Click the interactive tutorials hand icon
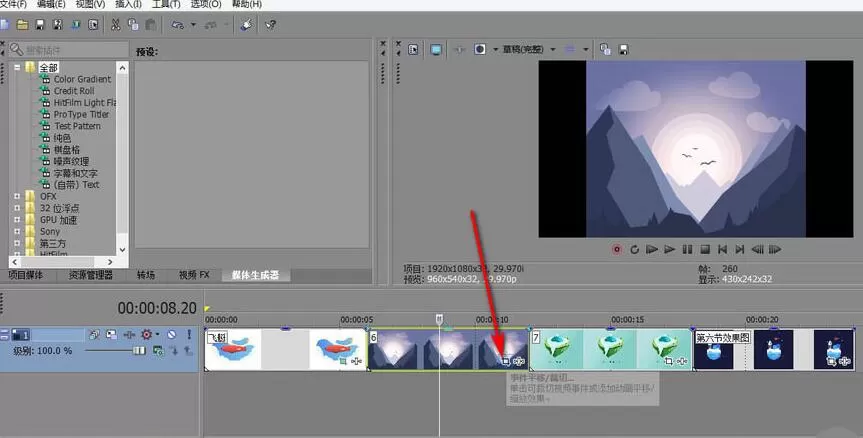 247,25
